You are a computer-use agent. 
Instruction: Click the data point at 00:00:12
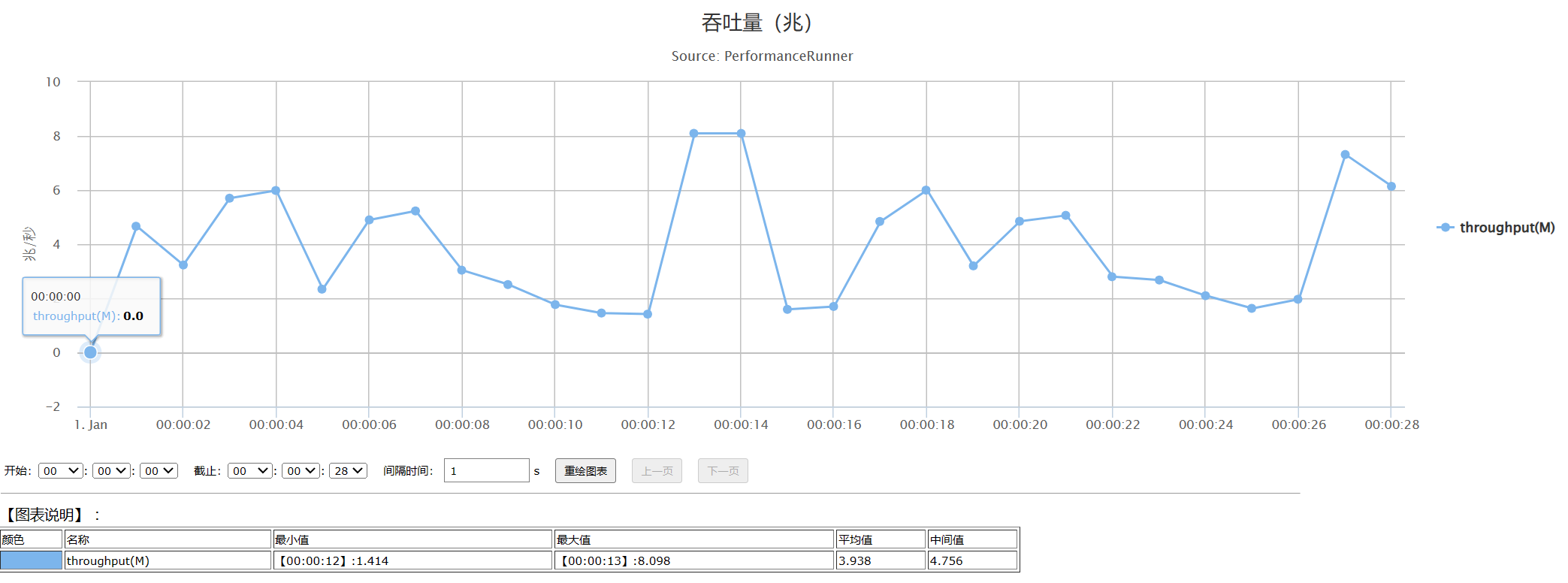click(x=648, y=314)
